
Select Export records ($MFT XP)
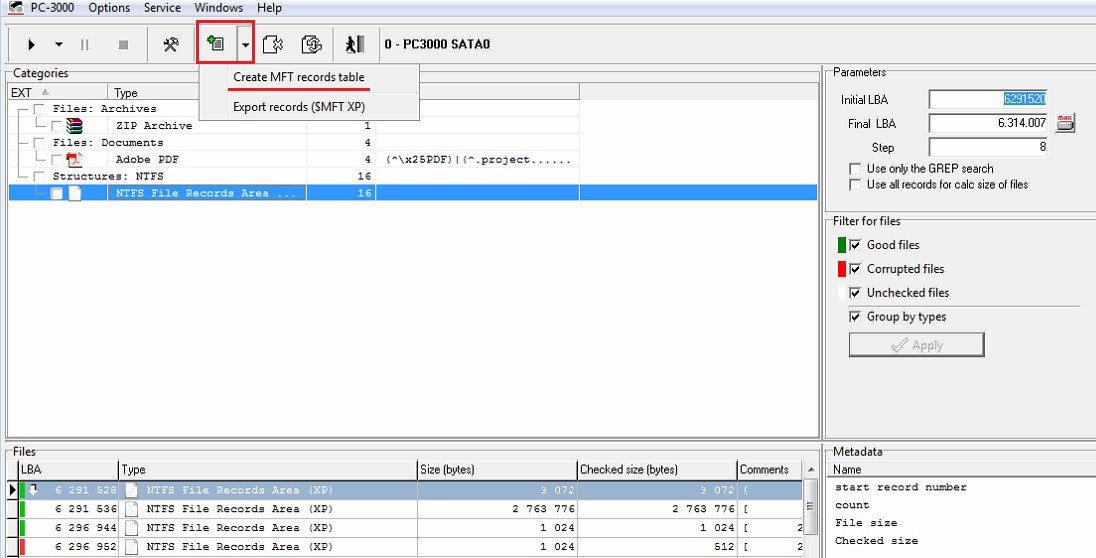pyautogui.click(x=298, y=106)
